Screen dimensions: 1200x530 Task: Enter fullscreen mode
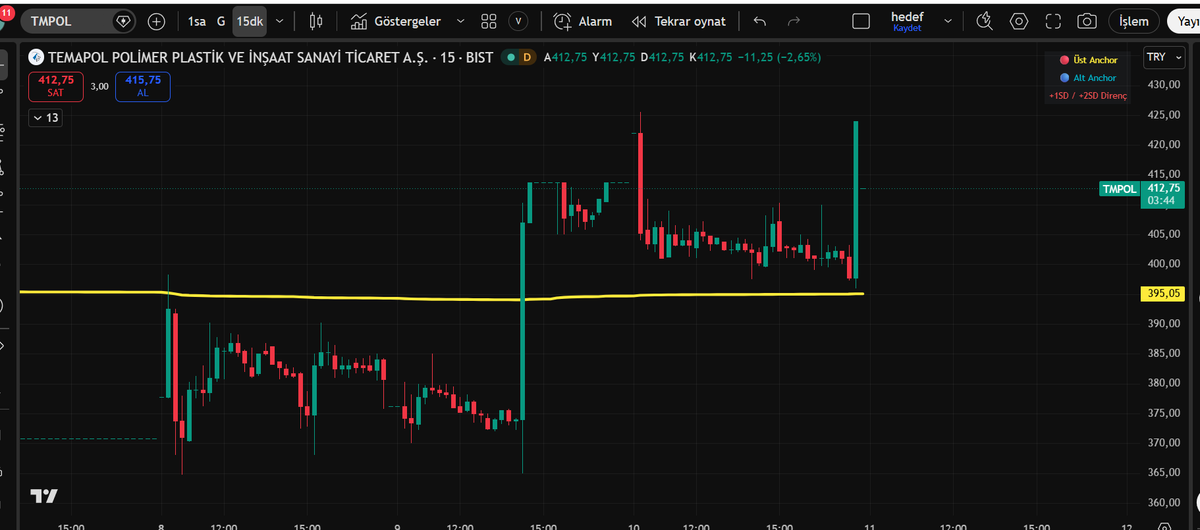pyautogui.click(x=1053, y=21)
